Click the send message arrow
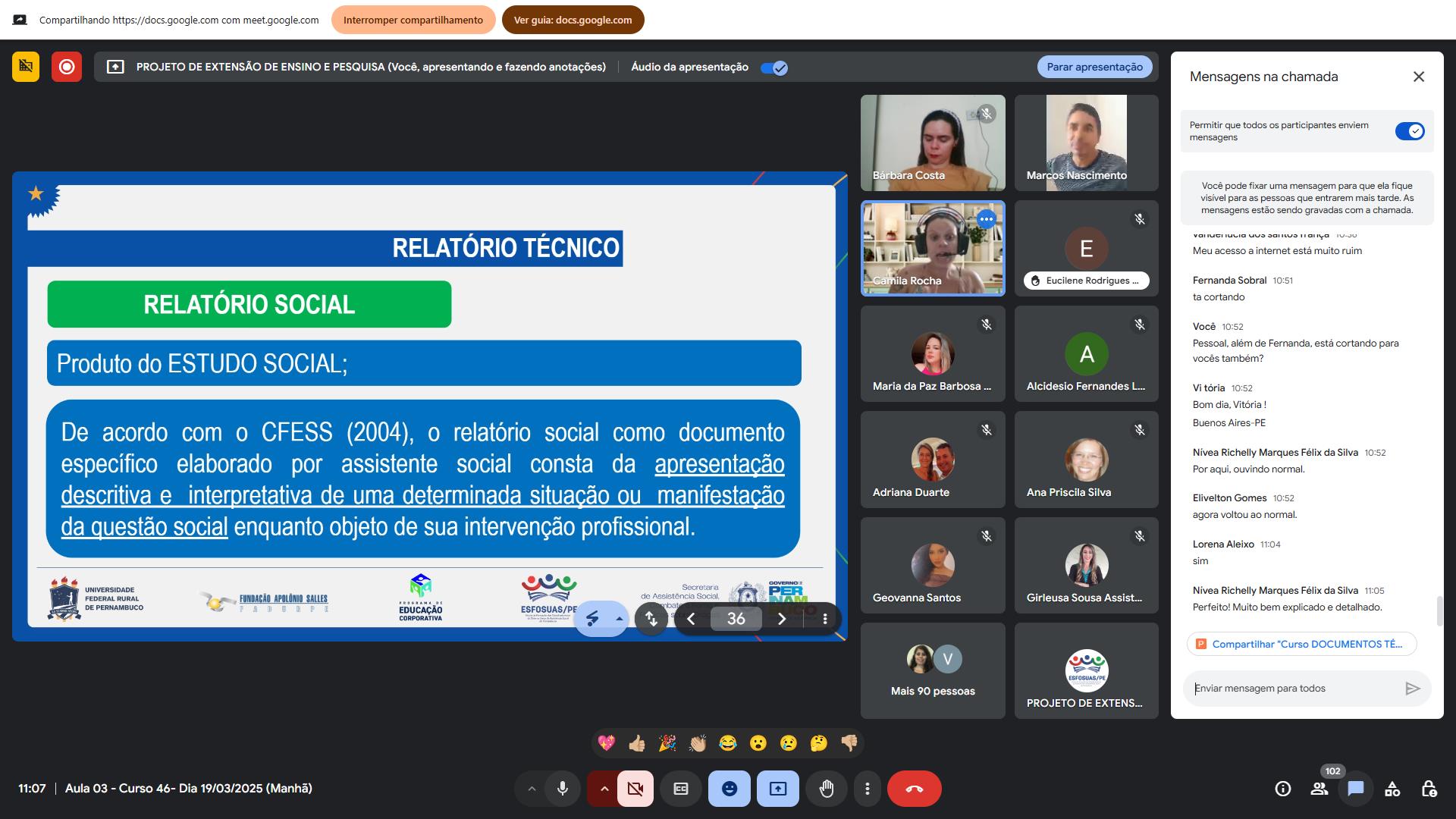The width and height of the screenshot is (1456, 819). click(x=1412, y=689)
